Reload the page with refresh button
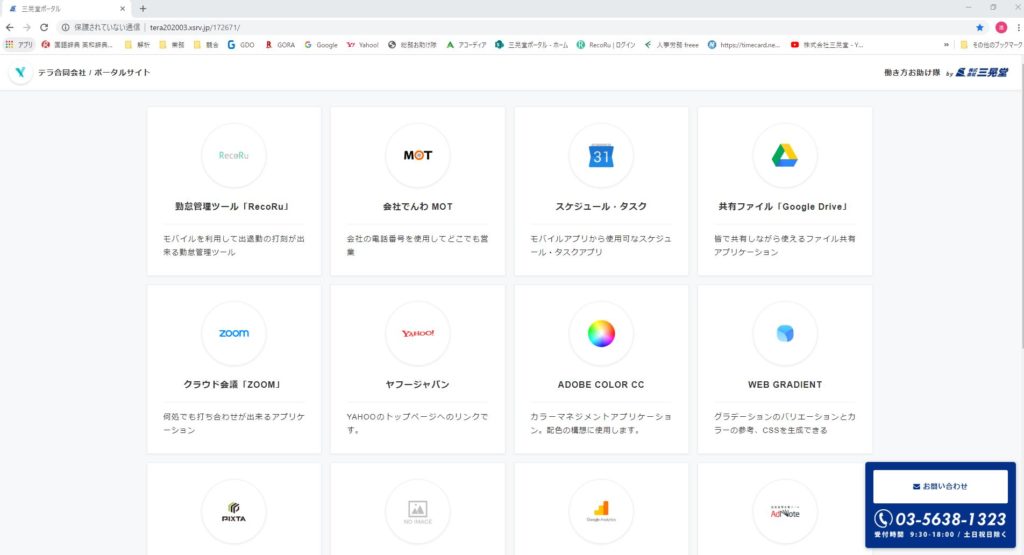 tap(44, 27)
